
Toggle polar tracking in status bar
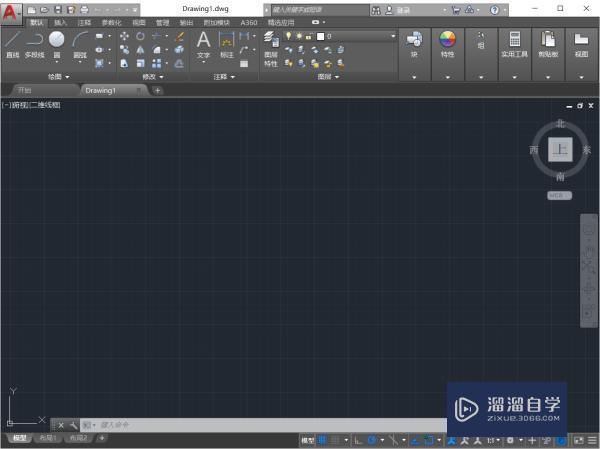point(372,441)
